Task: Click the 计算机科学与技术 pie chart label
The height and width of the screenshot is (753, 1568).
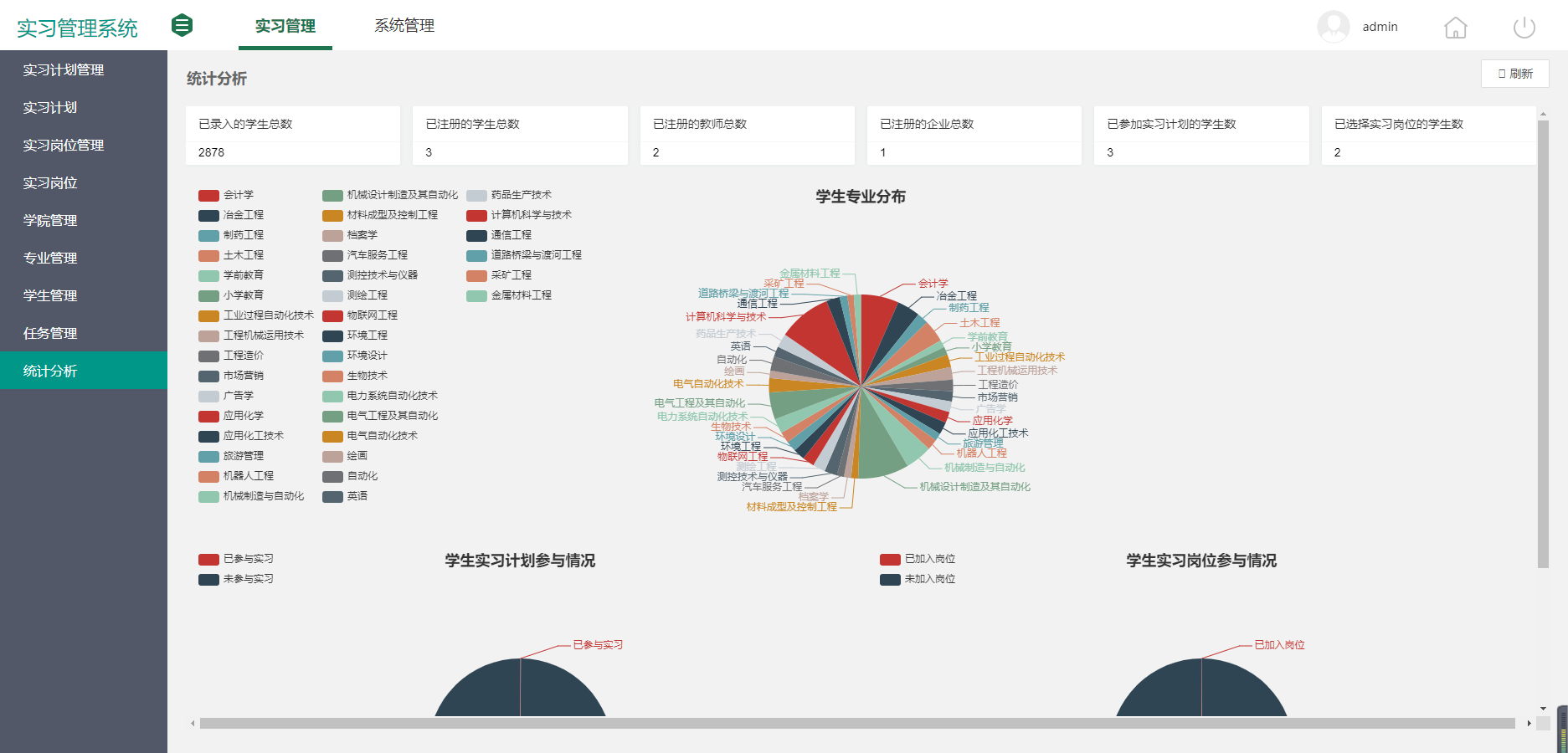Action: click(x=726, y=317)
